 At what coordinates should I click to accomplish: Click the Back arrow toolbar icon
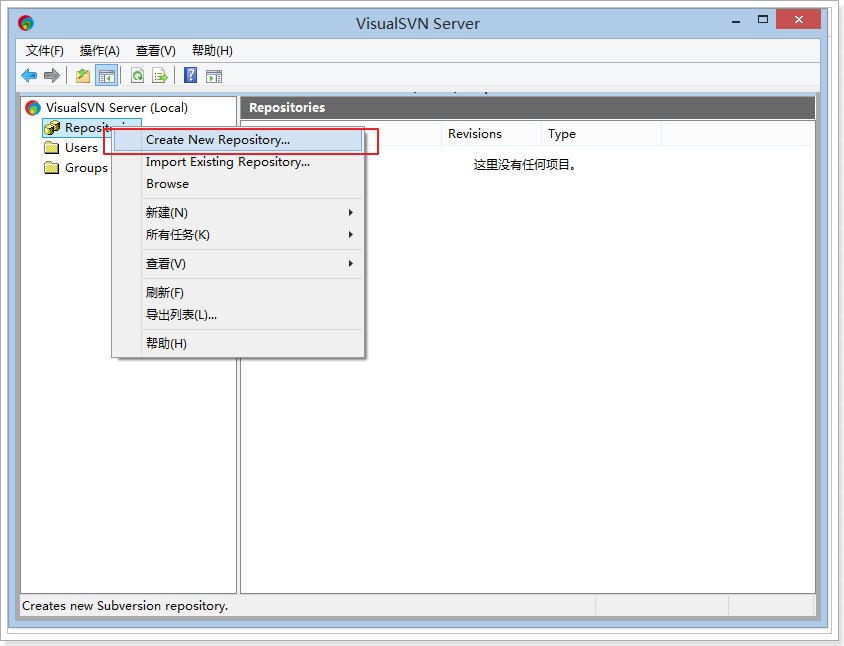tap(29, 75)
